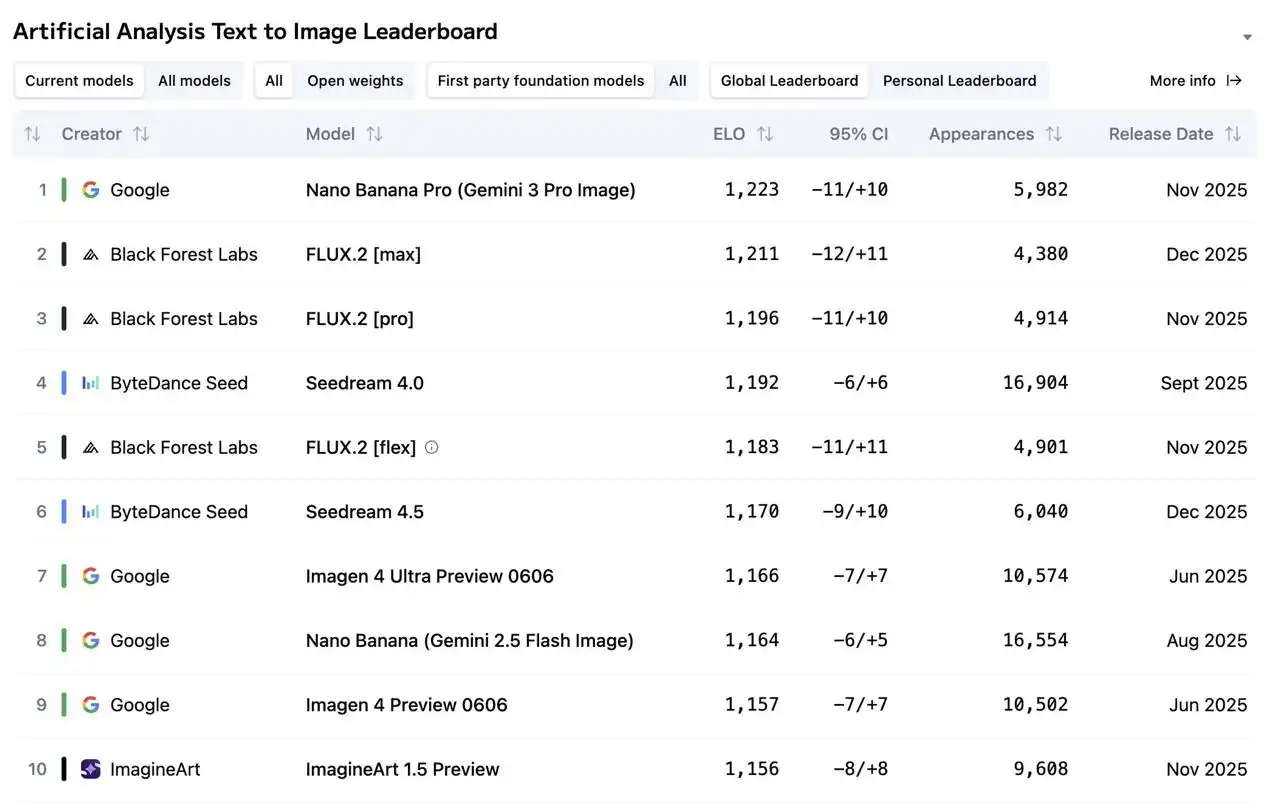Click sort arrows next to Creator header
The height and width of the screenshot is (808, 1280).
(x=141, y=134)
